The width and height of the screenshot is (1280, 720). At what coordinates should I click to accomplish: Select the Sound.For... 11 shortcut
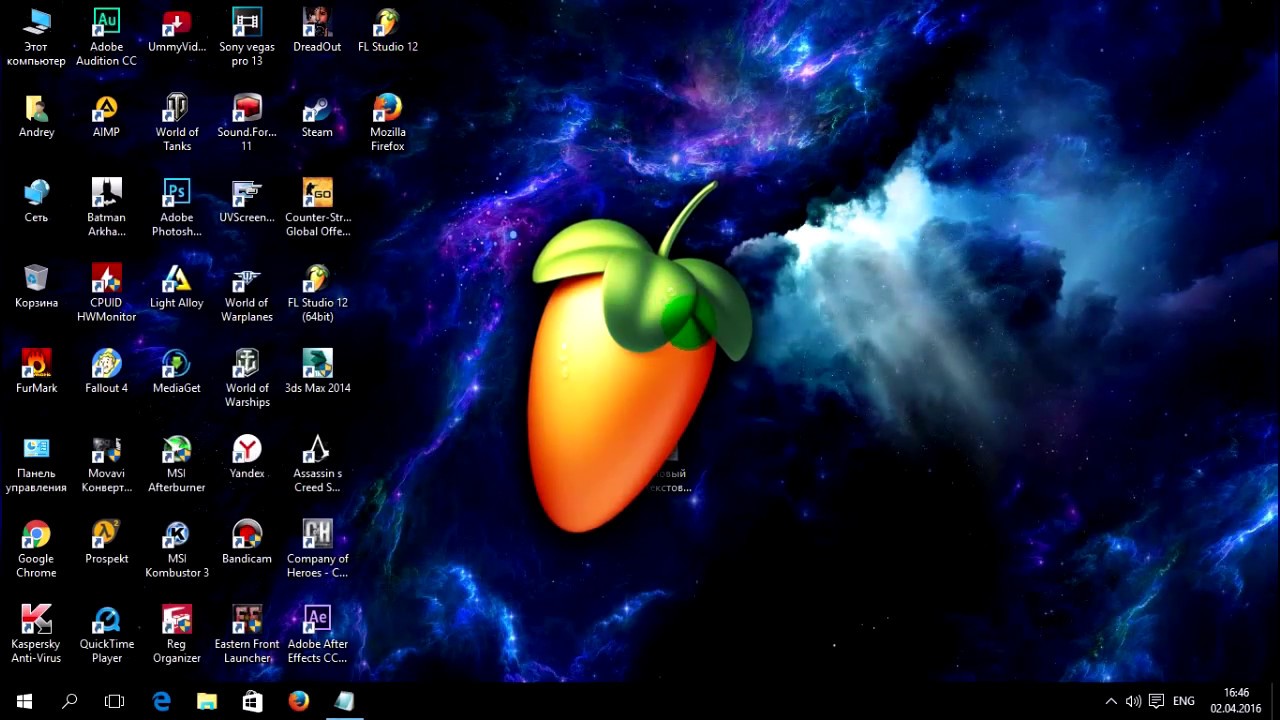247,122
